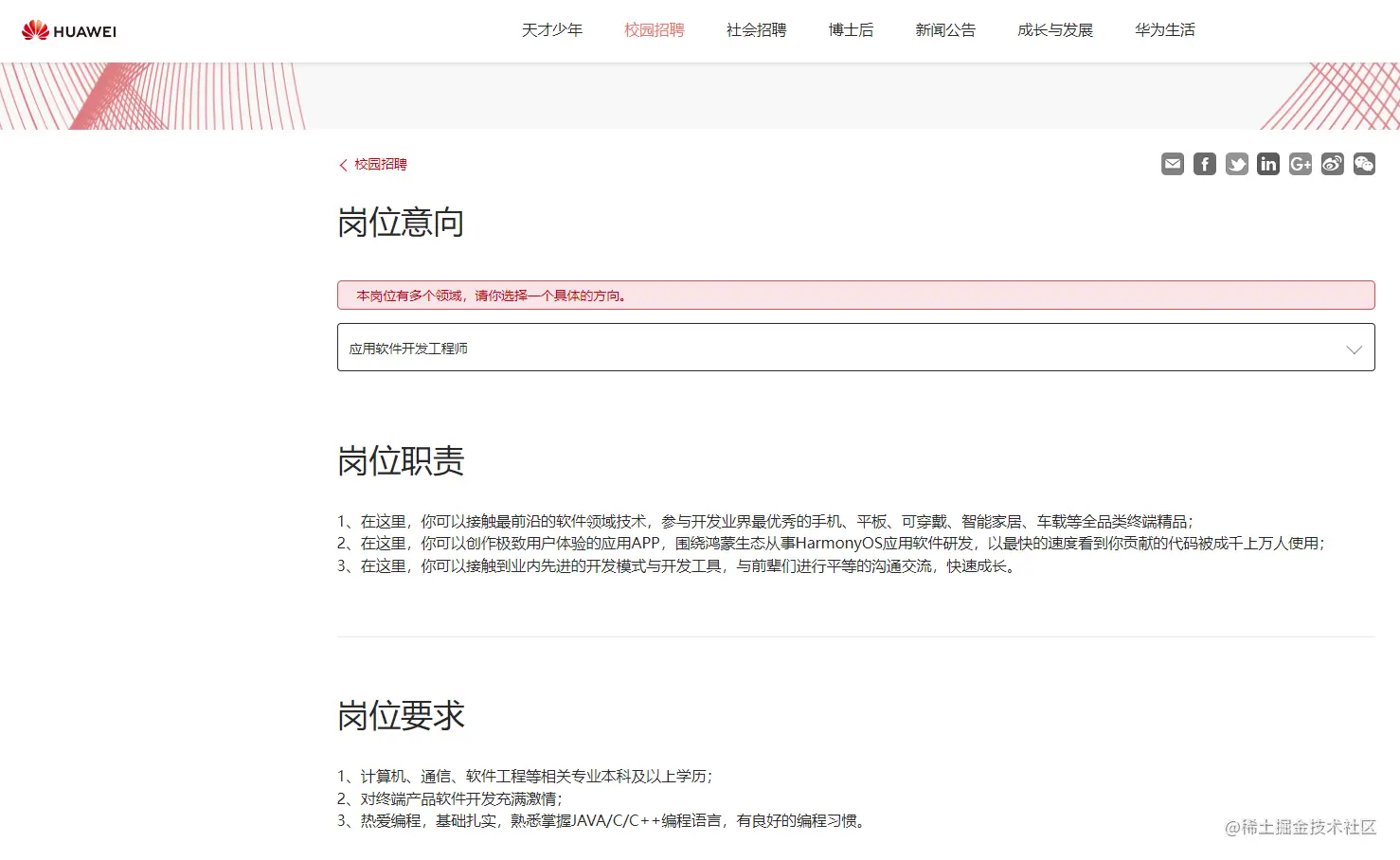
Task: Open 新闻公告 in the top menu
Action: tap(945, 30)
